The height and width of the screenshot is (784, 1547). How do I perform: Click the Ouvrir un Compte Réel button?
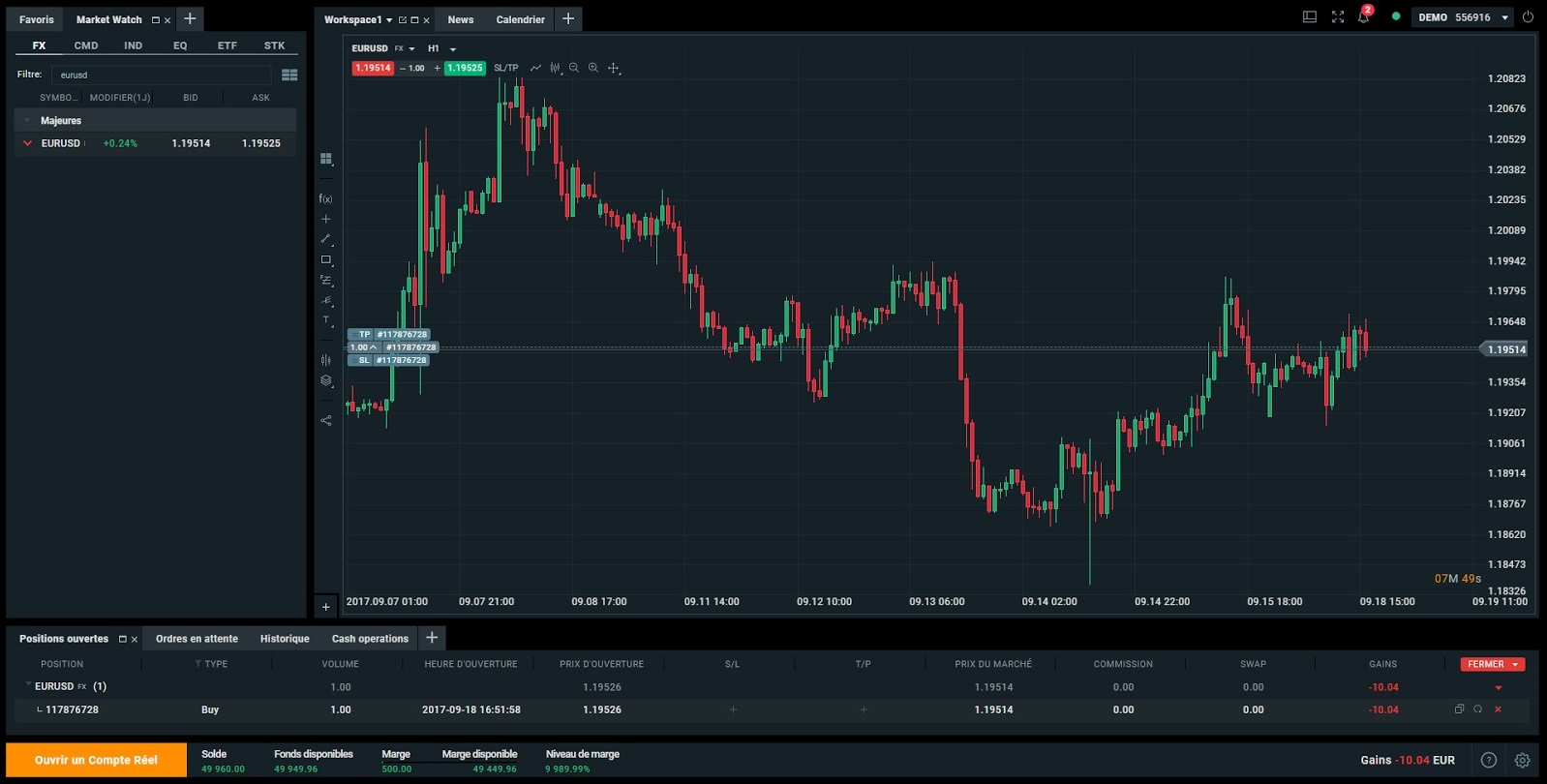96,760
